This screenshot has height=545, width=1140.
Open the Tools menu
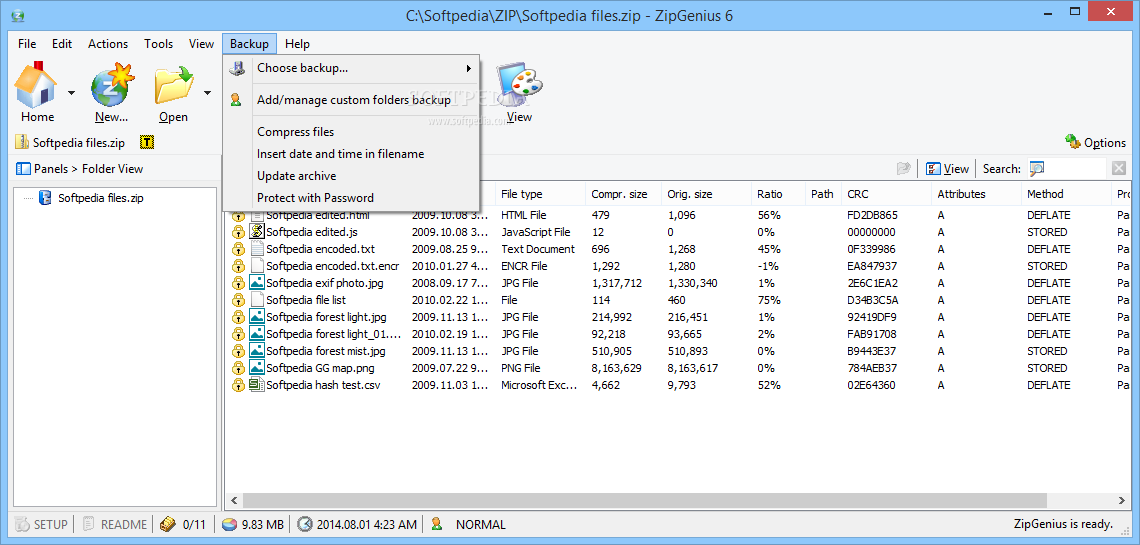(158, 44)
